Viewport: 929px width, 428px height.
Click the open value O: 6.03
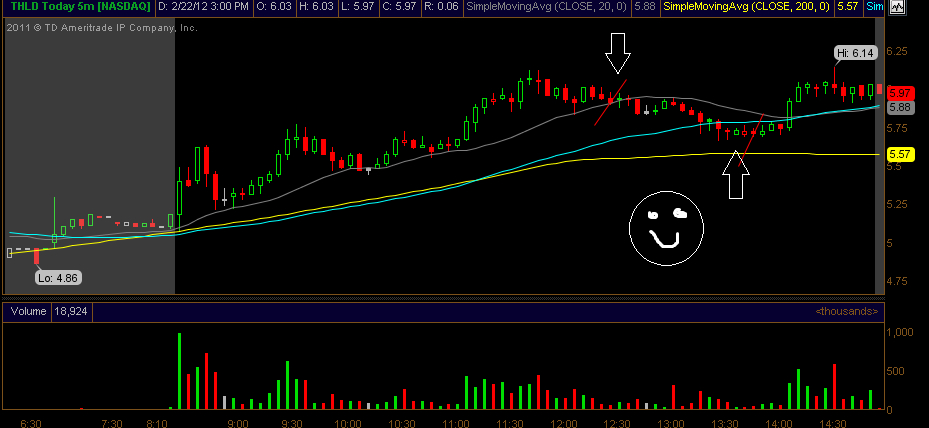(273, 7)
